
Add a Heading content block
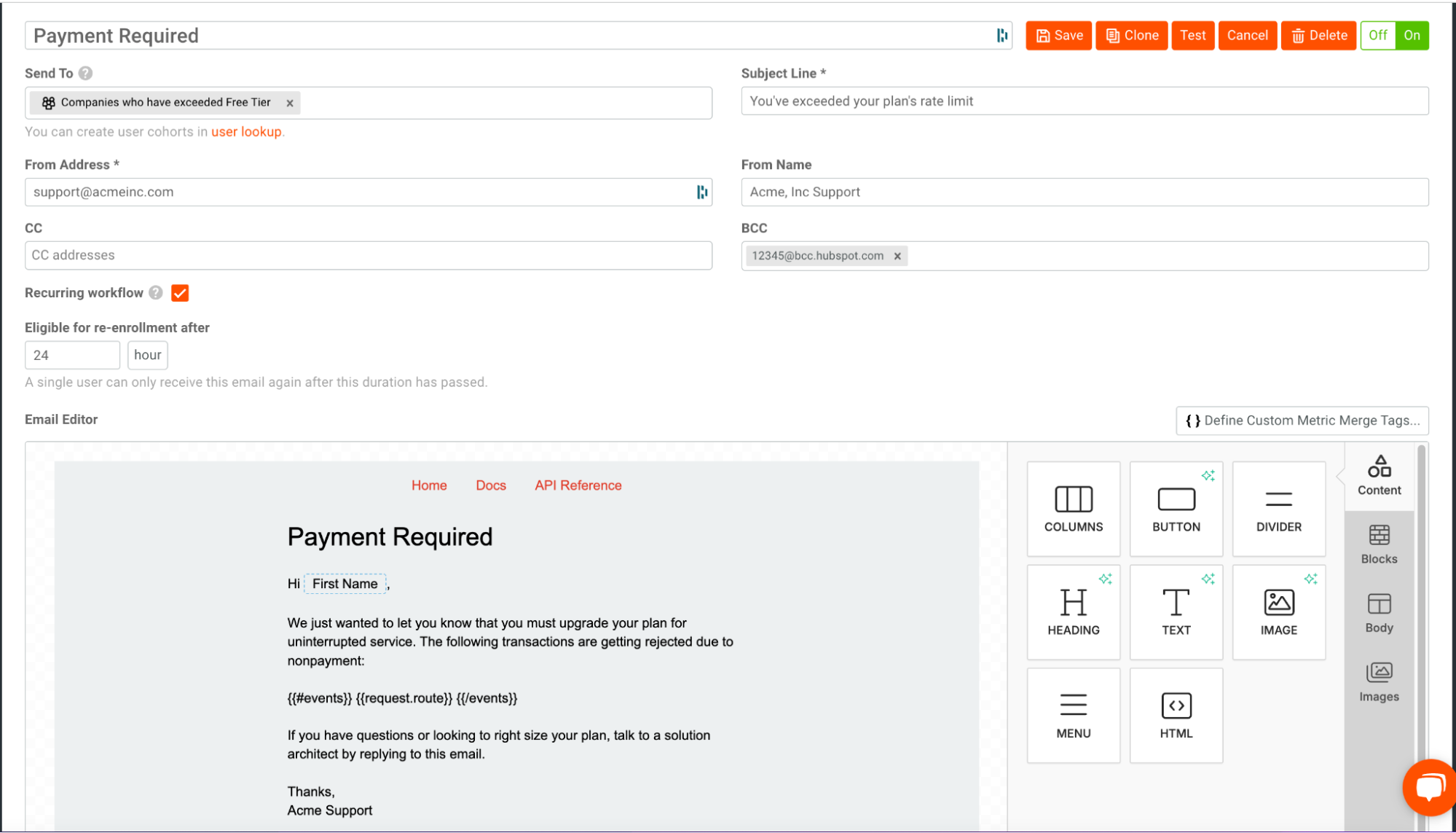point(1073,612)
